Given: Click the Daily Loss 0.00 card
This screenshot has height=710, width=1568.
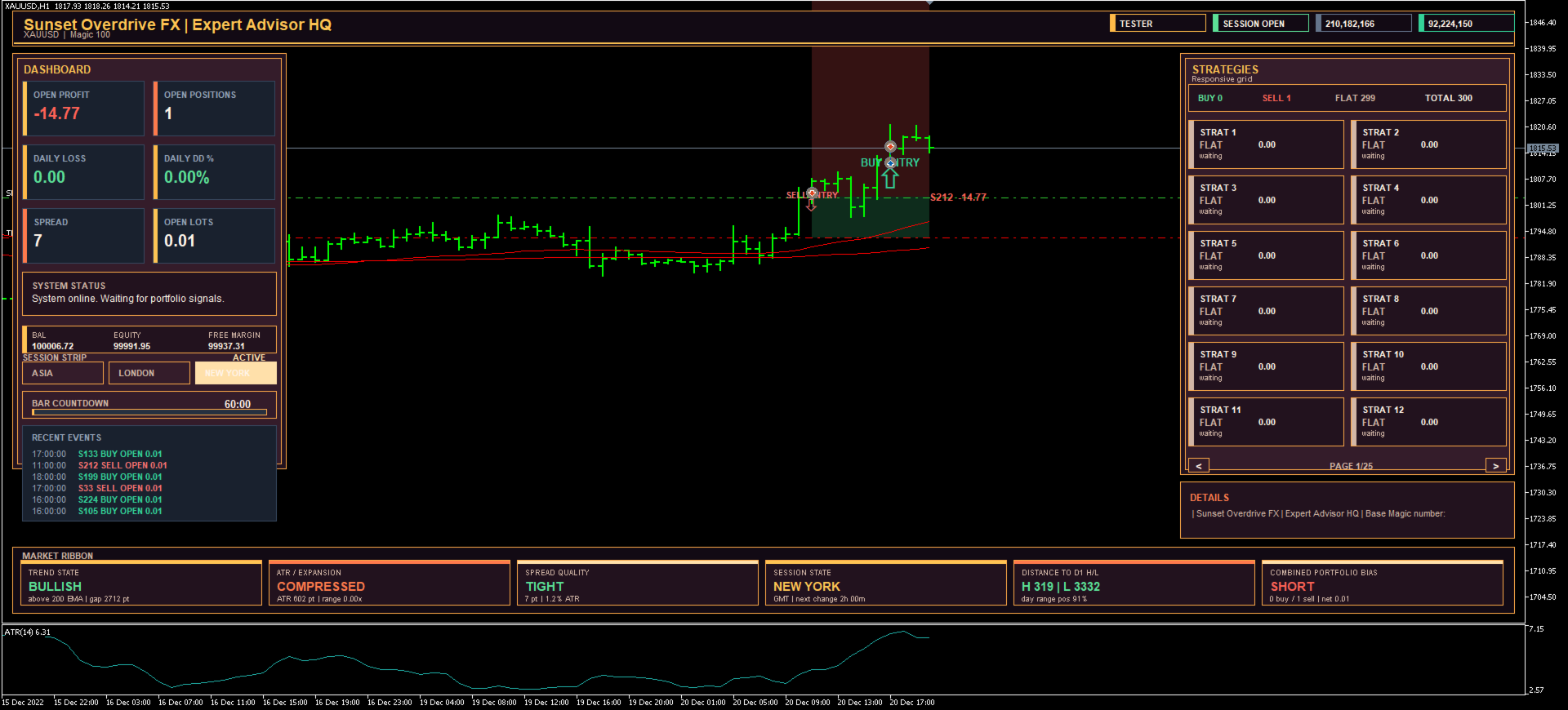Looking at the screenshot, I should pos(84,172).
